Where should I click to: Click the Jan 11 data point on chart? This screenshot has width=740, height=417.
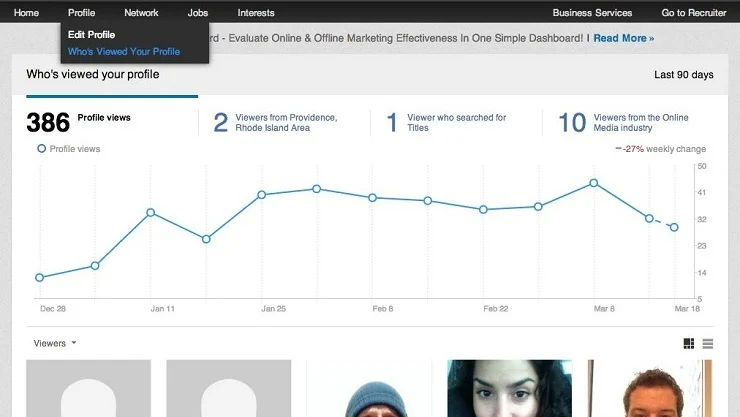pos(151,212)
